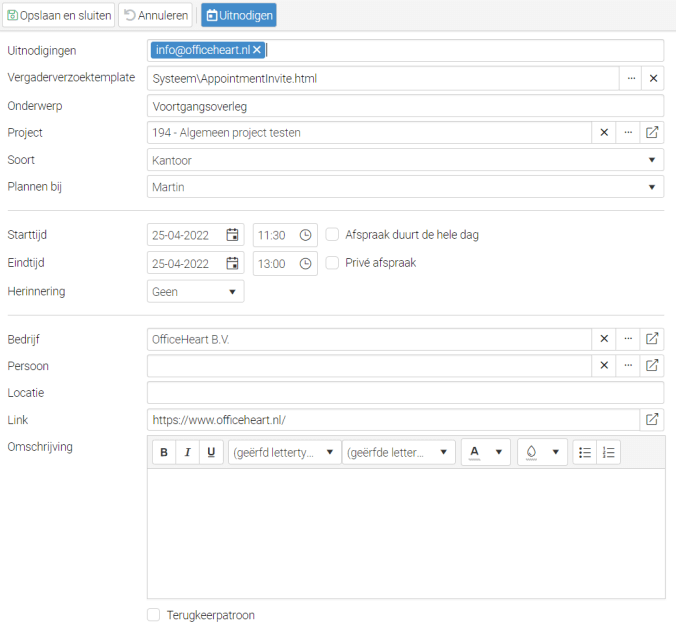Open Starttijd calendar picker

(x=232, y=235)
